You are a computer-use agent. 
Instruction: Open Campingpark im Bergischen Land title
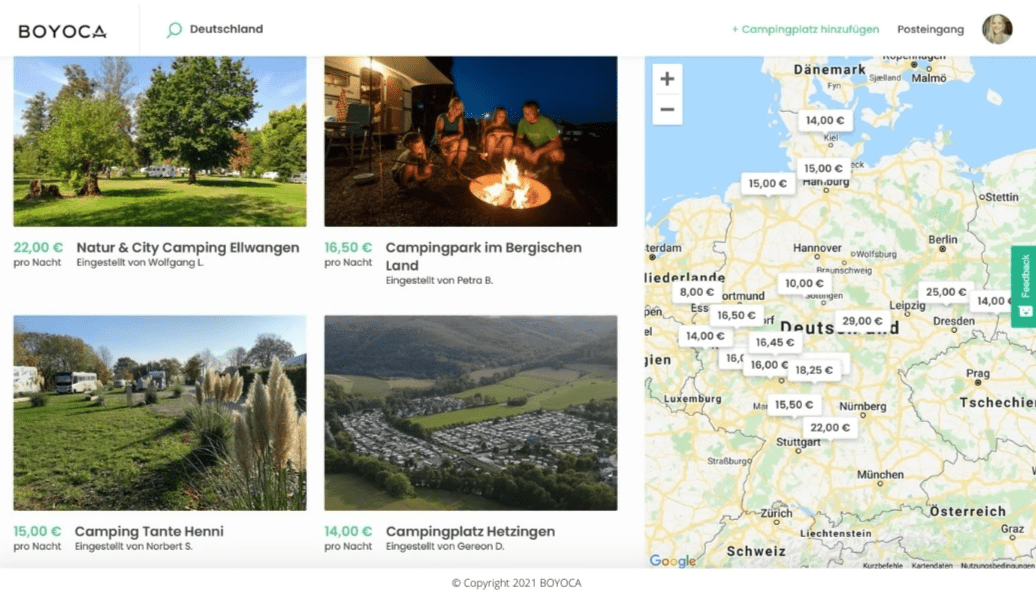click(x=484, y=256)
